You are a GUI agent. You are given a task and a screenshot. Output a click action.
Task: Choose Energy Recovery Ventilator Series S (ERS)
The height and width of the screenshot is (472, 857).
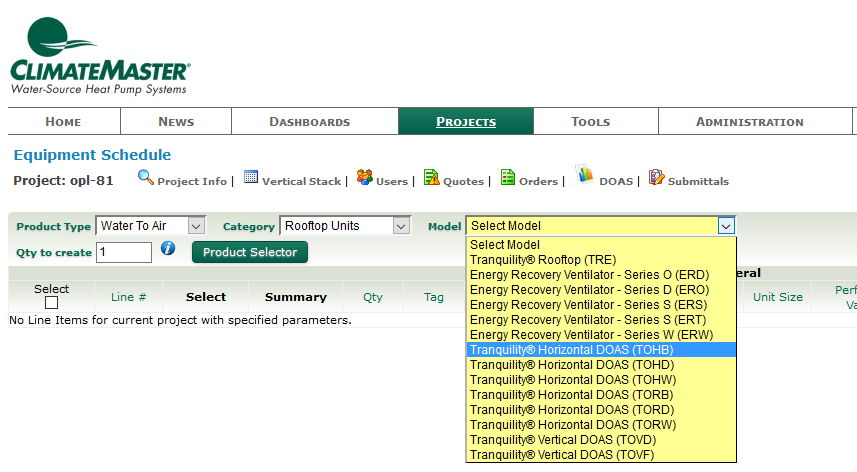click(601, 305)
